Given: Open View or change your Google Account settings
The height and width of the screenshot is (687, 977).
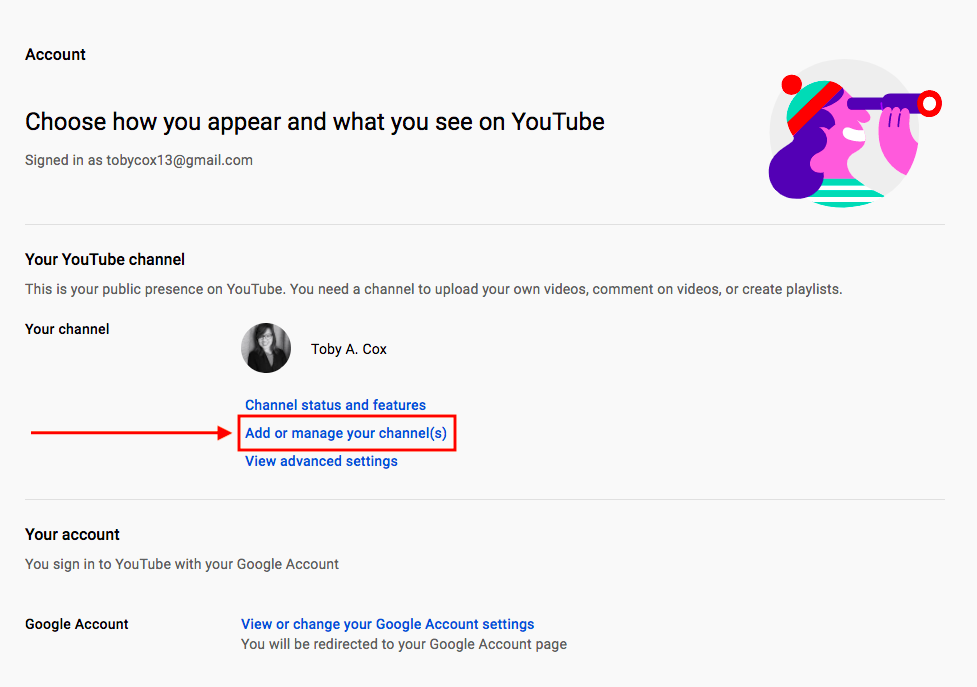Looking at the screenshot, I should point(388,624).
